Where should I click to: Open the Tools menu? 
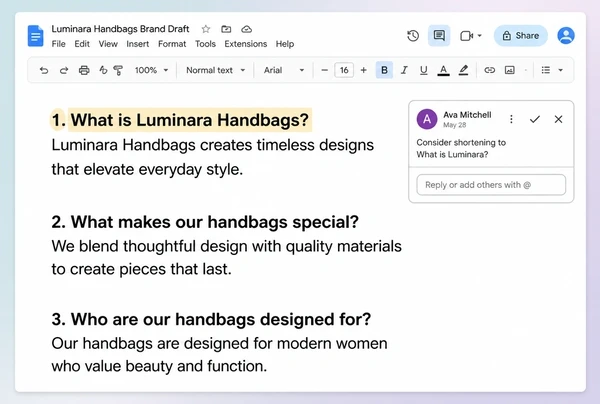[205, 44]
